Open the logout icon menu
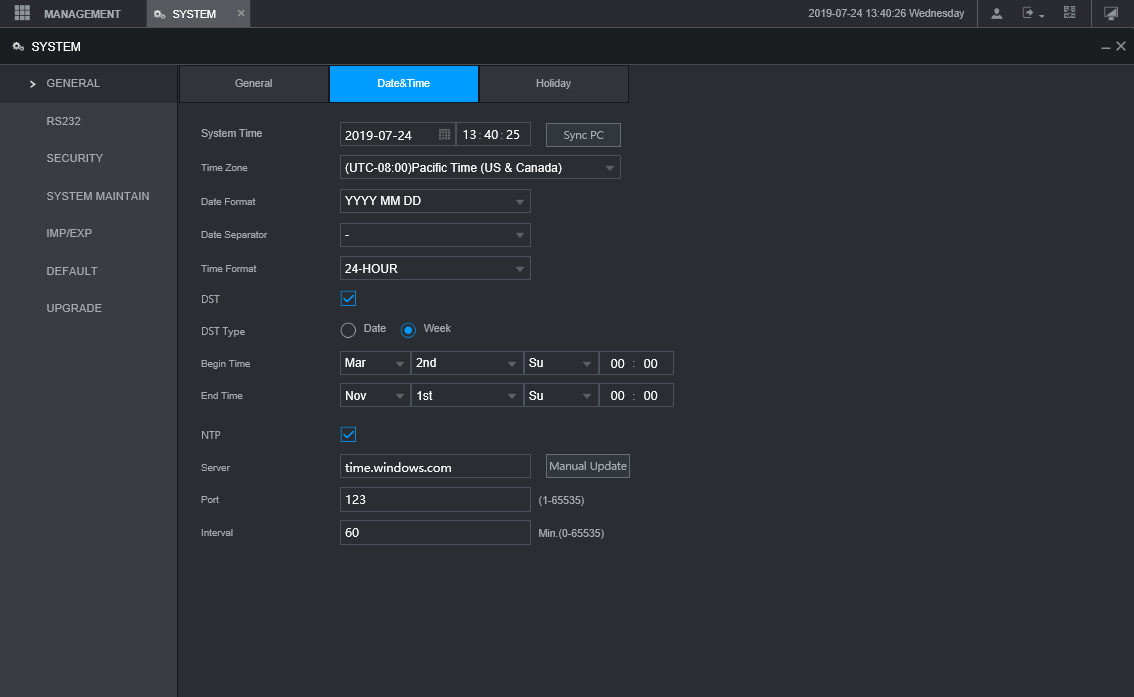Viewport: 1134px width, 697px height. click(x=1032, y=13)
